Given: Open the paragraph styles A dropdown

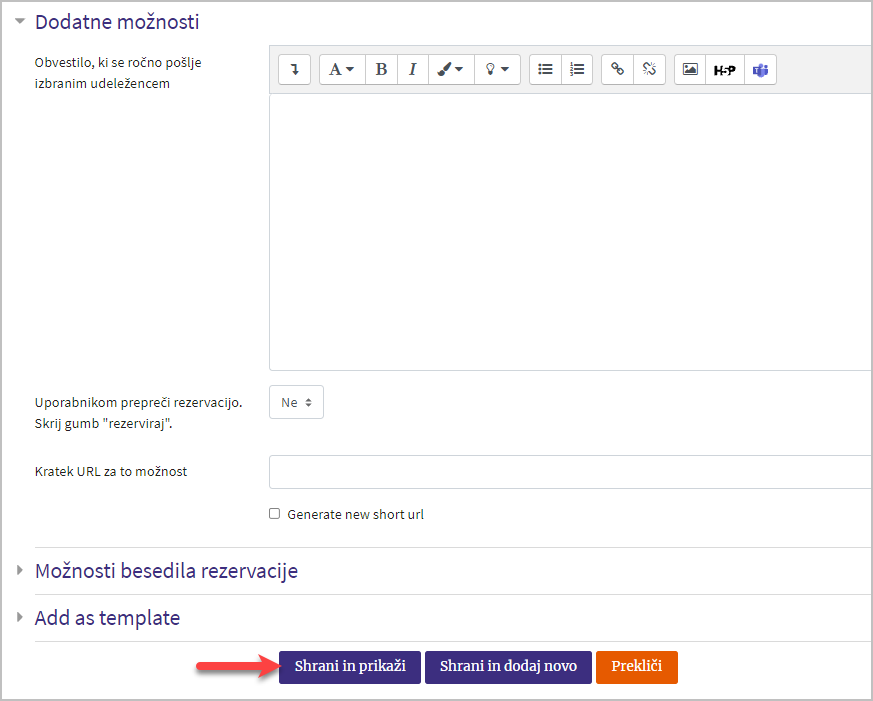Looking at the screenshot, I should pos(342,70).
